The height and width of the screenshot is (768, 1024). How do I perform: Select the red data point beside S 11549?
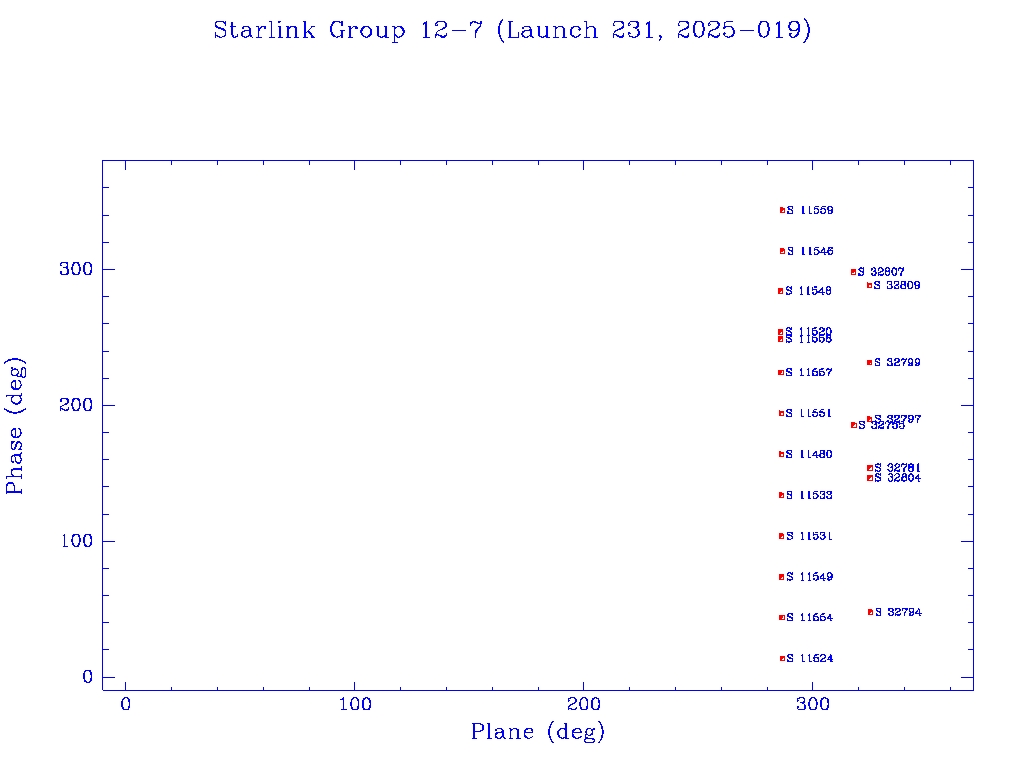point(781,577)
